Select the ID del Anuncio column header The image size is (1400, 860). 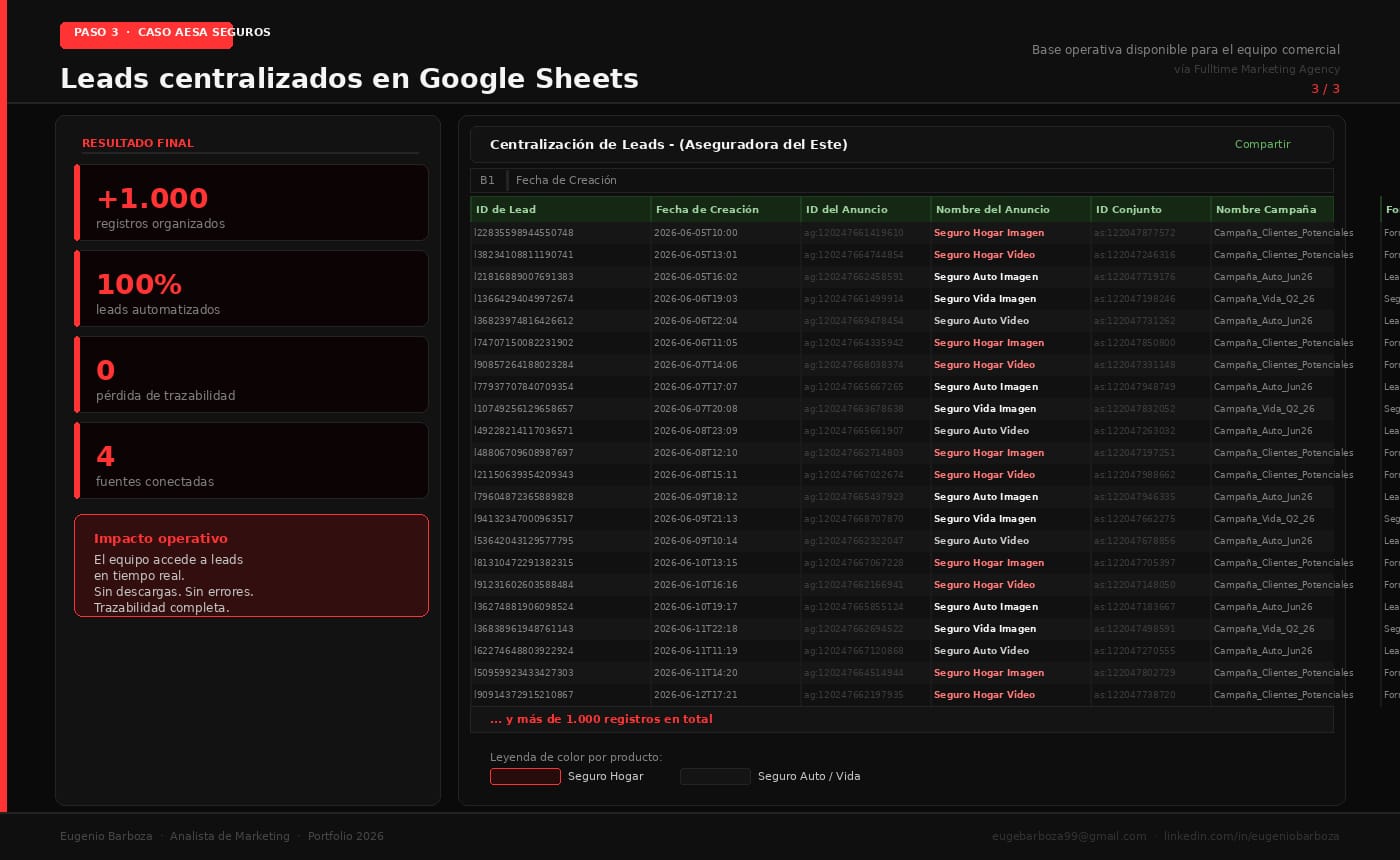pos(865,209)
